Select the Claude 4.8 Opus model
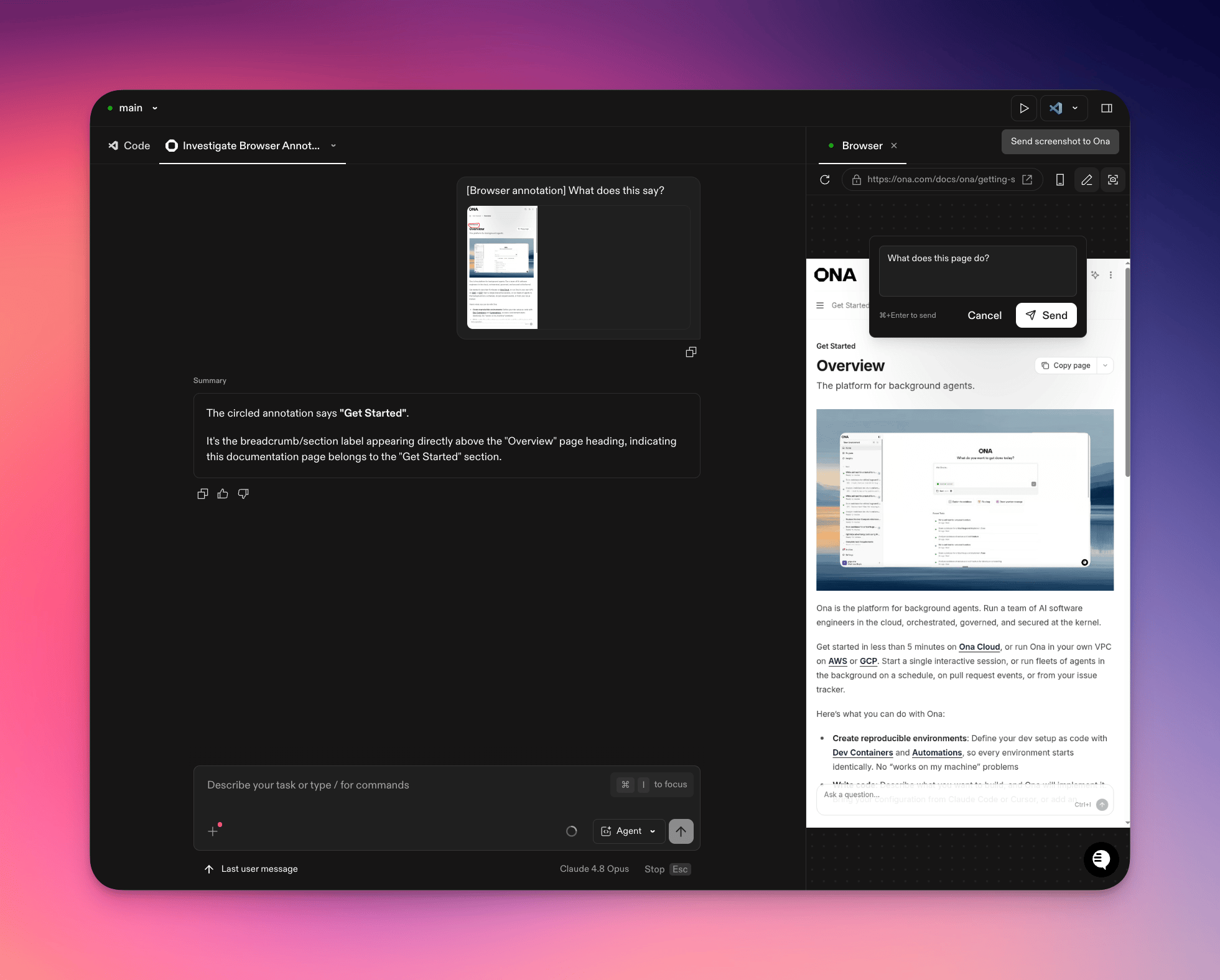Screen dimensions: 1220x980 pyautogui.click(x=594, y=869)
